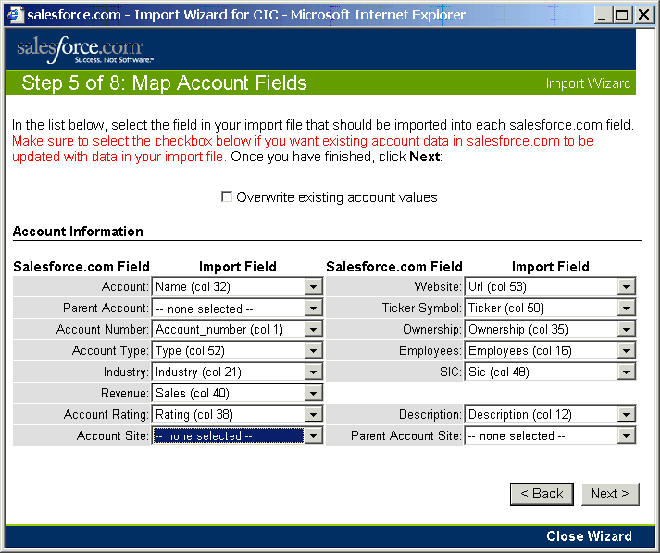Viewport: 660px width, 553px height.
Task: Open the Employees import field dropdown
Action: click(x=550, y=351)
